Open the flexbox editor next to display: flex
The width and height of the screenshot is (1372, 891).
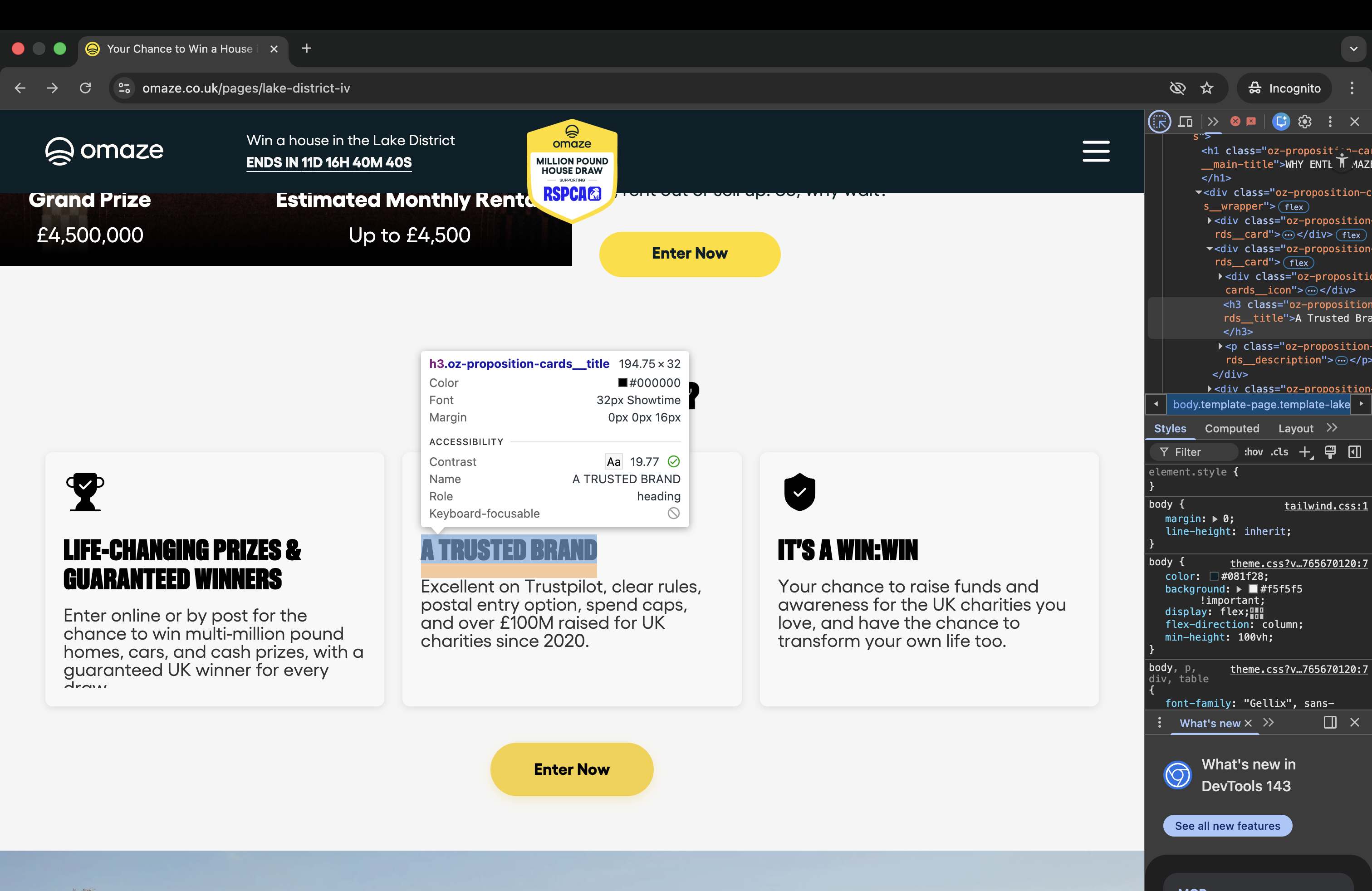click(1257, 612)
